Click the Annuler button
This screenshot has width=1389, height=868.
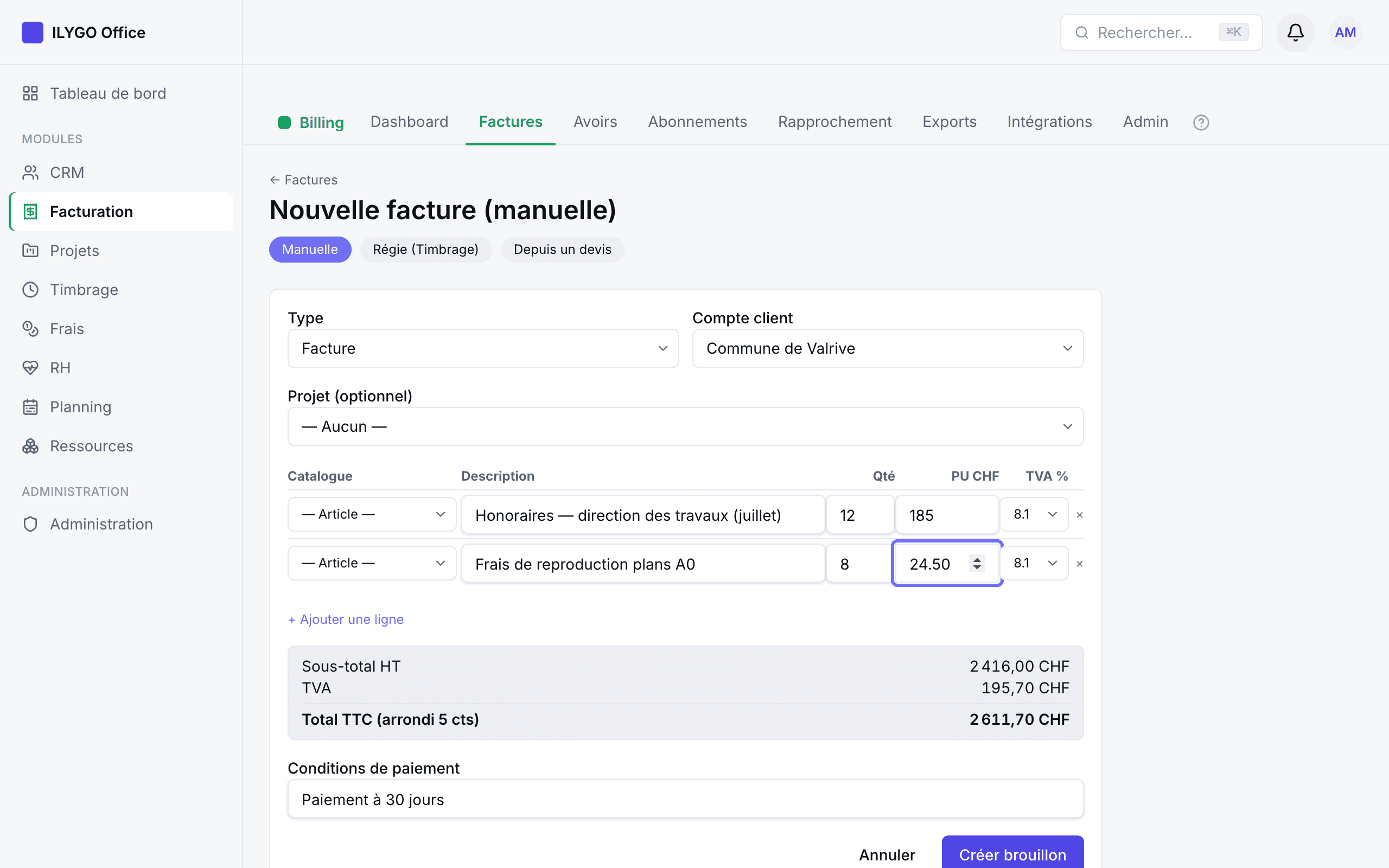[x=887, y=855]
